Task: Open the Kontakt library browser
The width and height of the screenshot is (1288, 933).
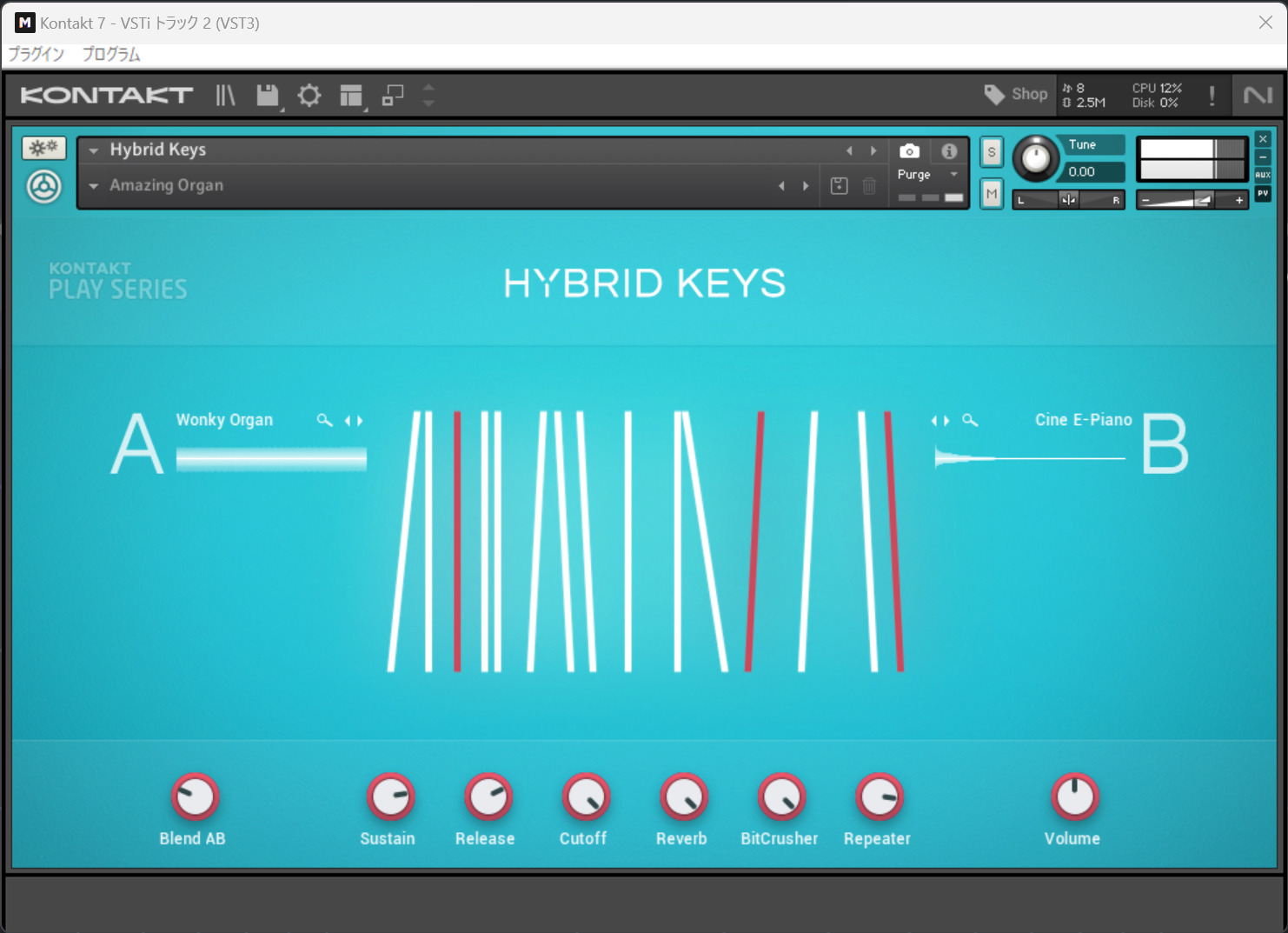Action: pyautogui.click(x=225, y=95)
